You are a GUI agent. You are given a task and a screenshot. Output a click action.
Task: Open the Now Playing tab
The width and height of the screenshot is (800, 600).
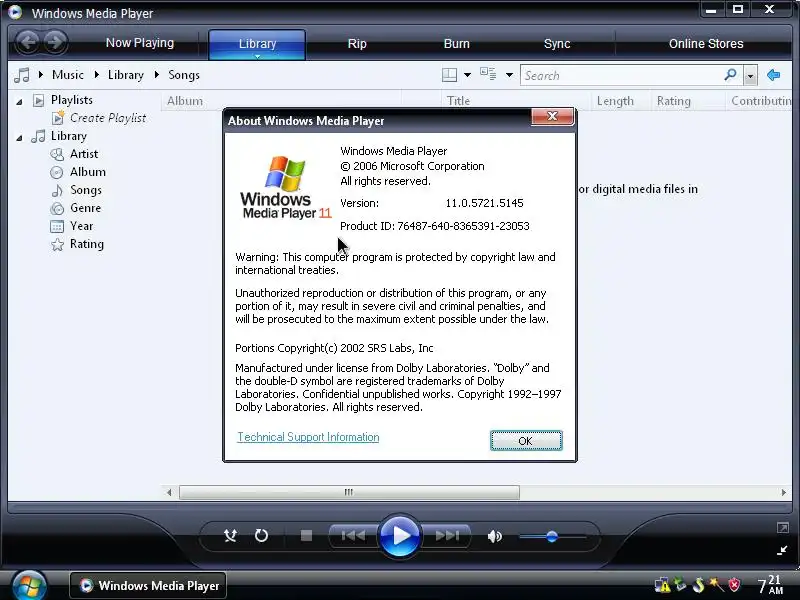coord(140,43)
